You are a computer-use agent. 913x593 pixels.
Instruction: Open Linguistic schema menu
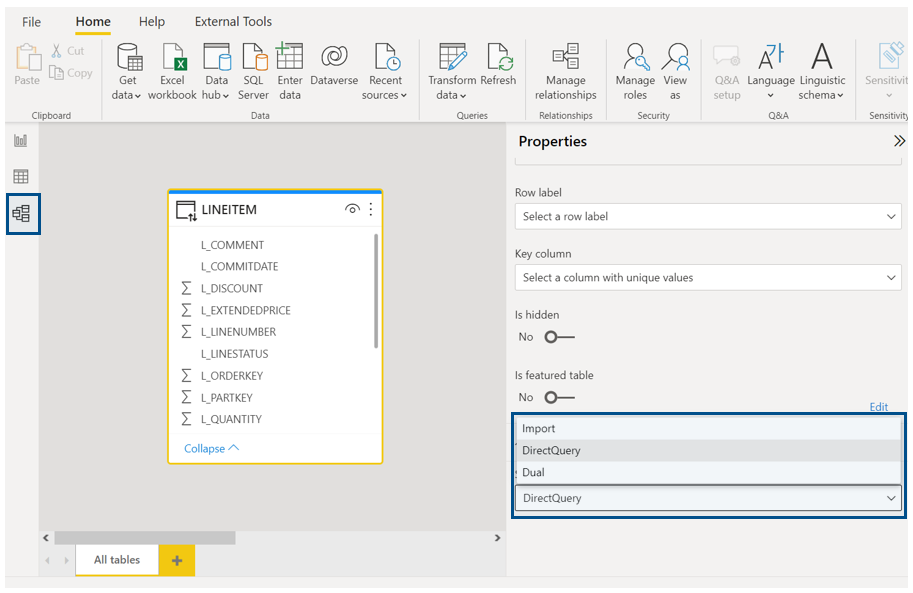tap(822, 71)
